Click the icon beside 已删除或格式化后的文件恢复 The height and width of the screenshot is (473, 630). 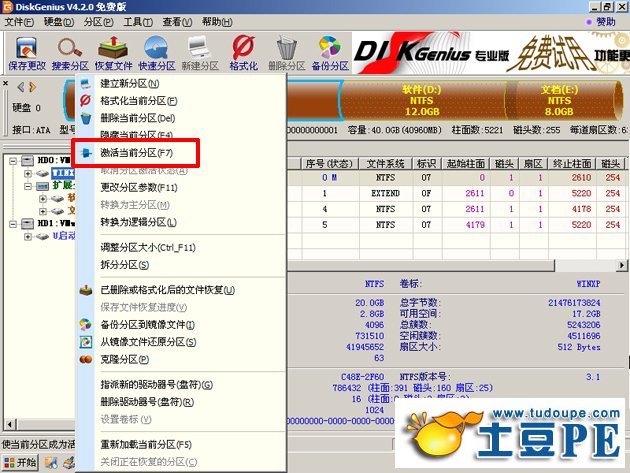[86, 290]
